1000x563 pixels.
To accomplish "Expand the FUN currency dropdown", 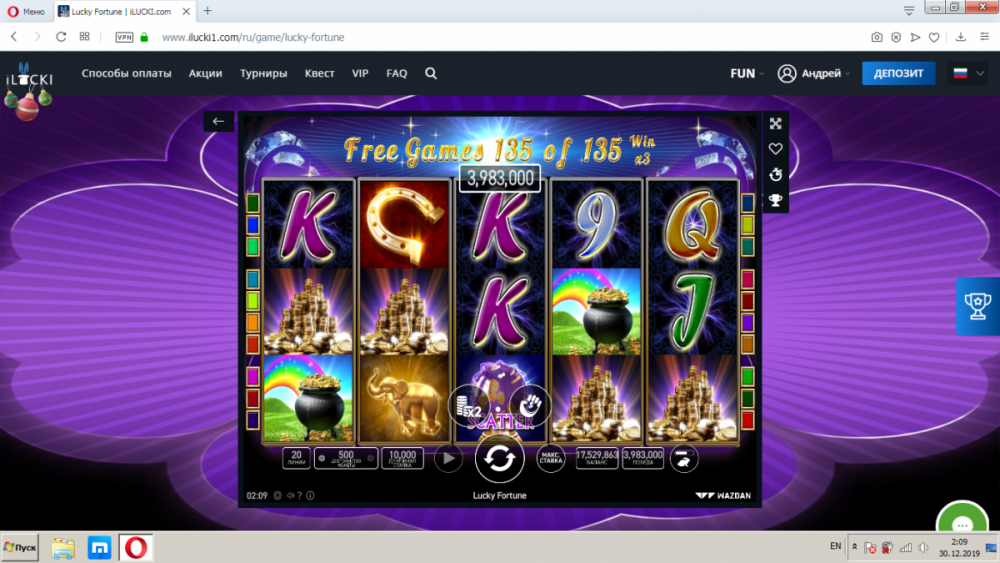I will click(x=747, y=73).
